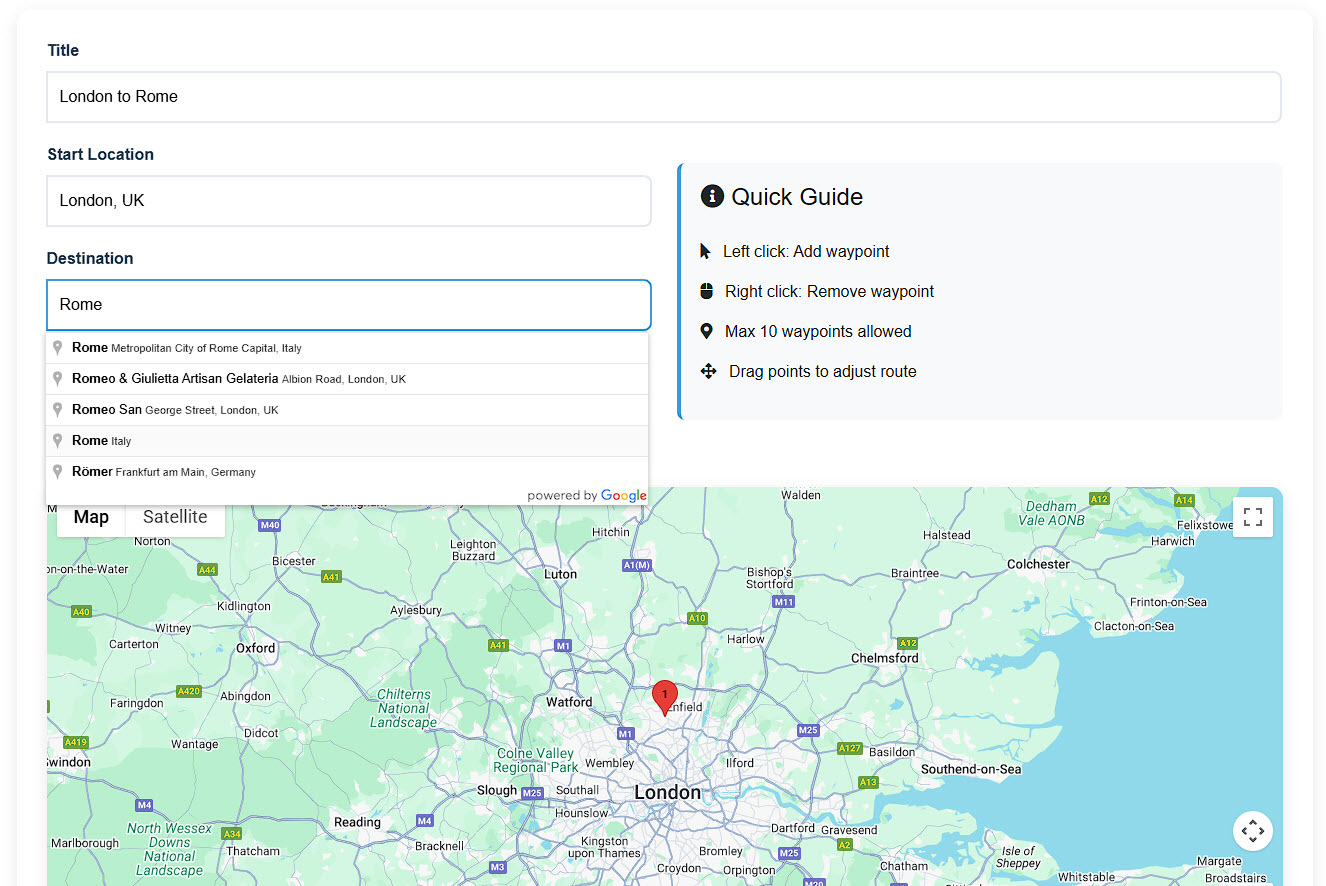Open the map camera controls button
This screenshot has width=1326, height=886.
click(x=1253, y=830)
